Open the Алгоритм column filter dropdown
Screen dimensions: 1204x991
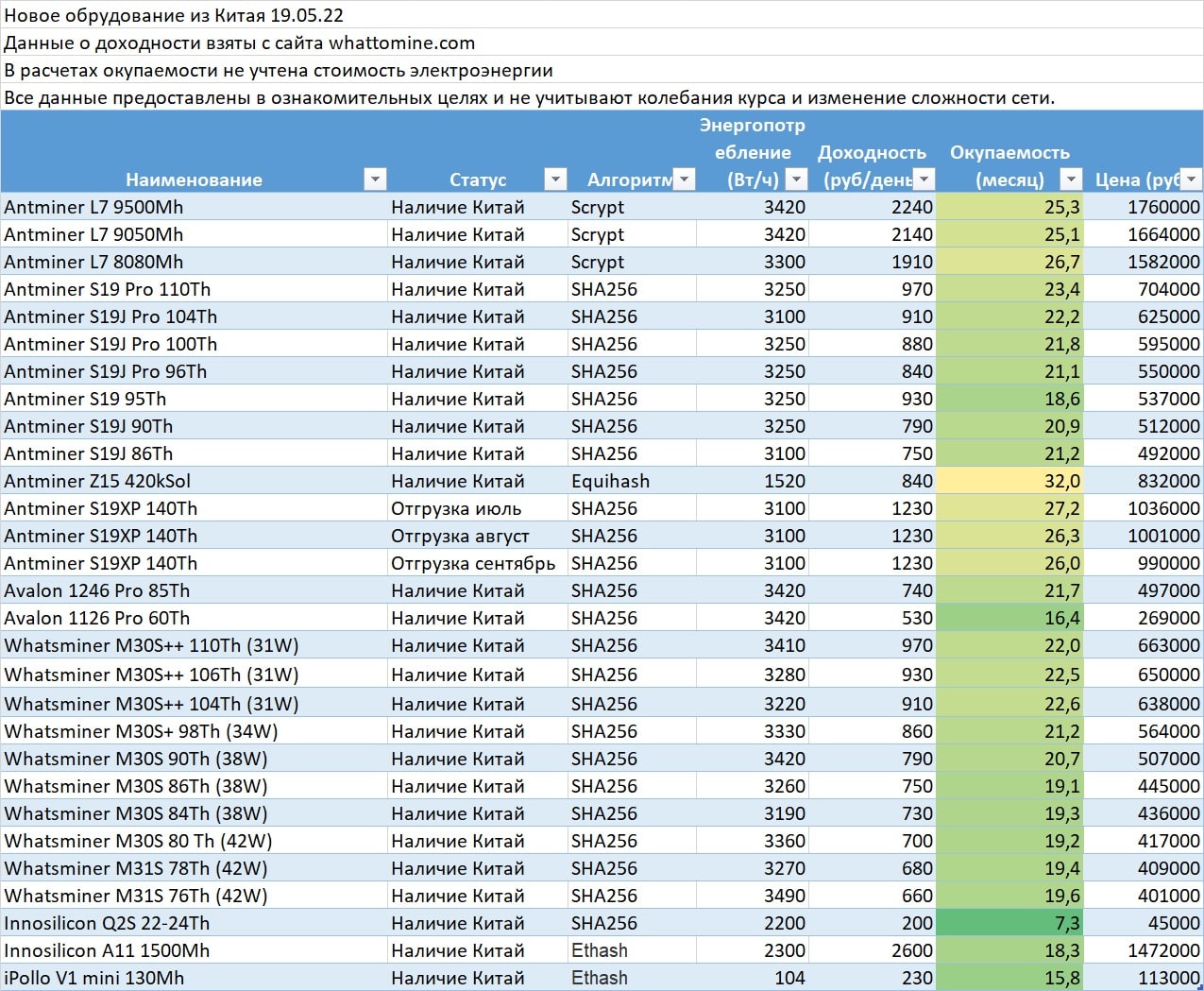coord(685,179)
